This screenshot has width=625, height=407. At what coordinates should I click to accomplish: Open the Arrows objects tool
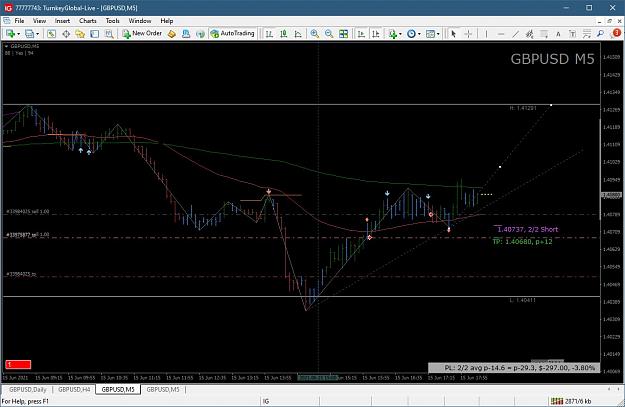[587, 34]
